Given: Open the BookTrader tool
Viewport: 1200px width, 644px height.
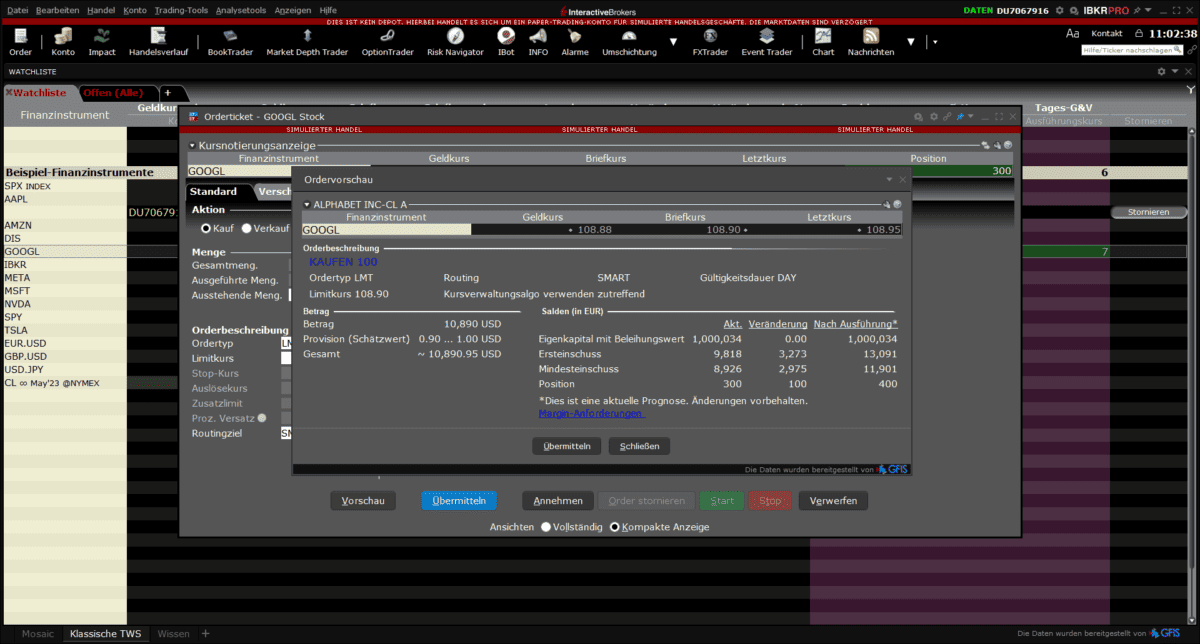Looking at the screenshot, I should [229, 45].
